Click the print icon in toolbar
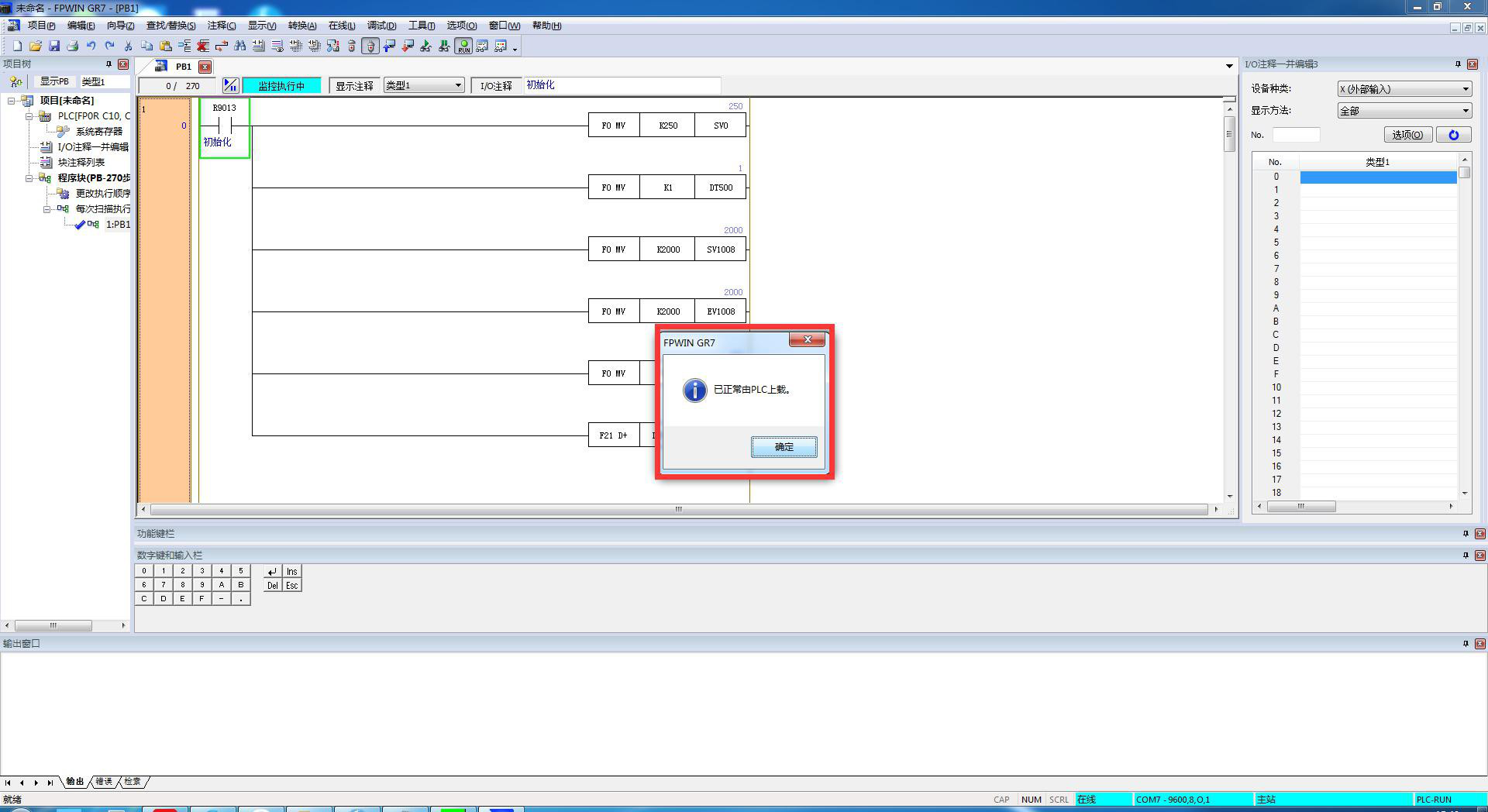Image resolution: width=1488 pixels, height=812 pixels. pos(73,46)
